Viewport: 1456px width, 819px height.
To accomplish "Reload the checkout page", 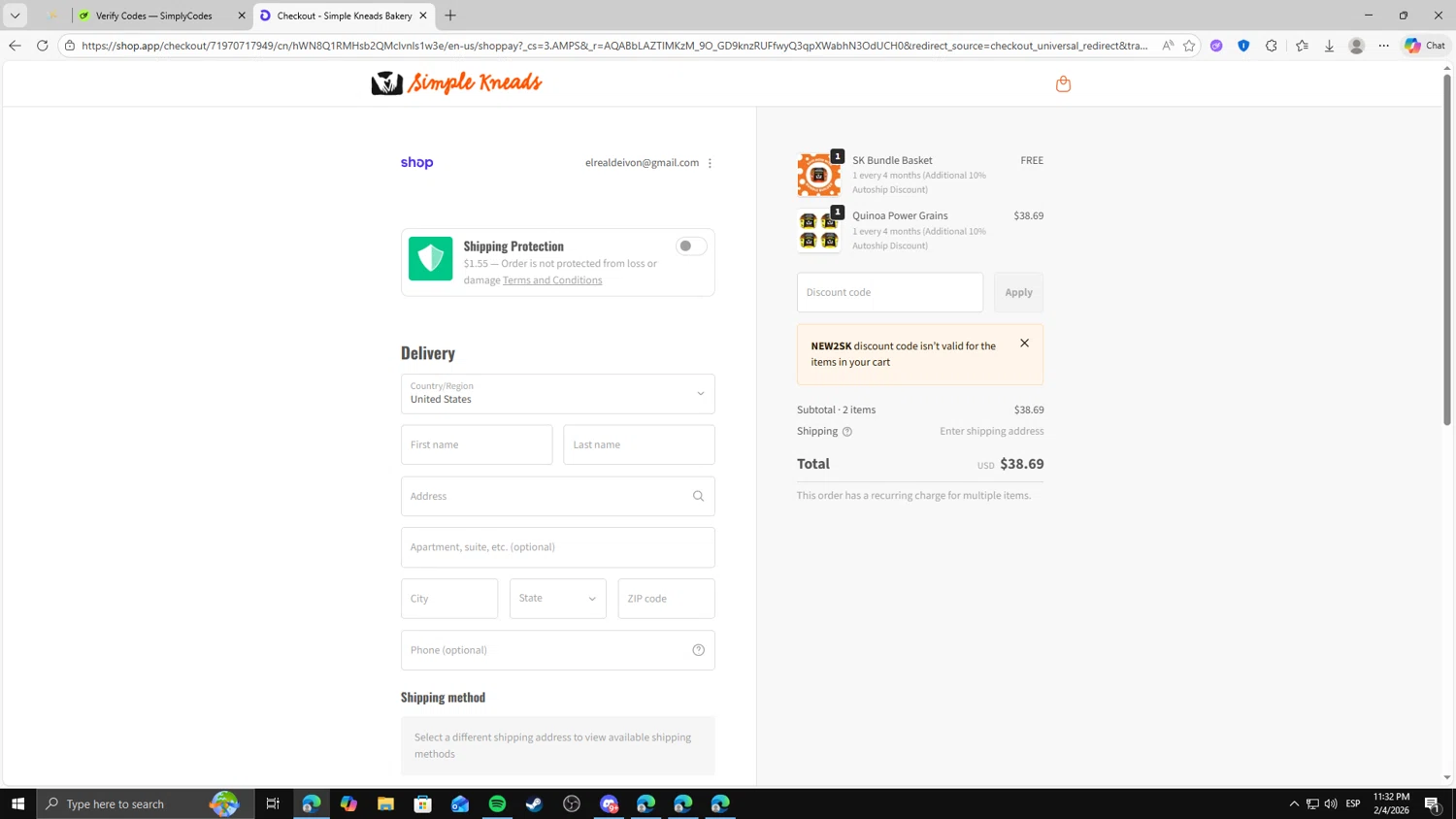I will 42,46.
